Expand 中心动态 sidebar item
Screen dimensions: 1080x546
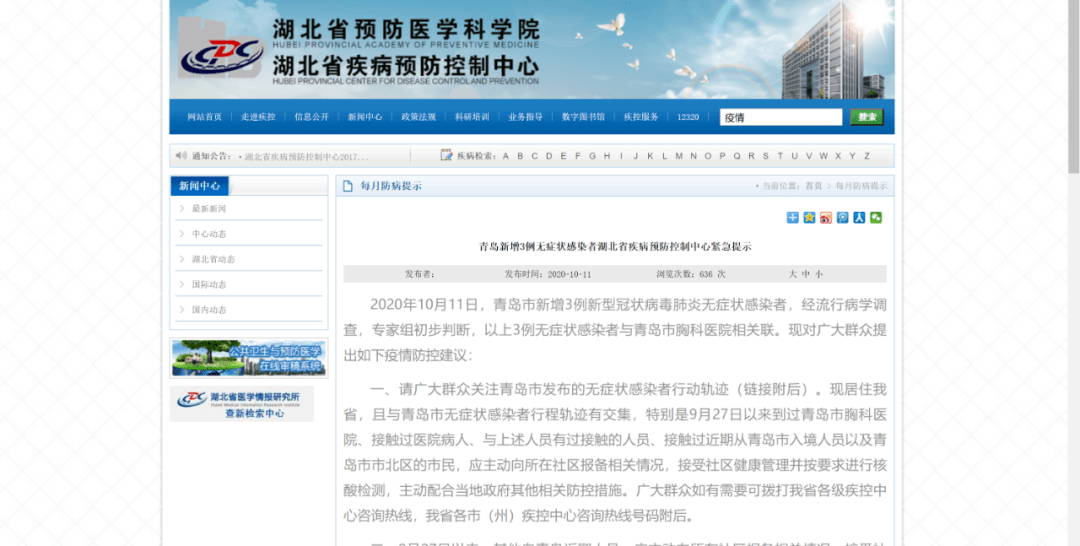tap(249, 234)
